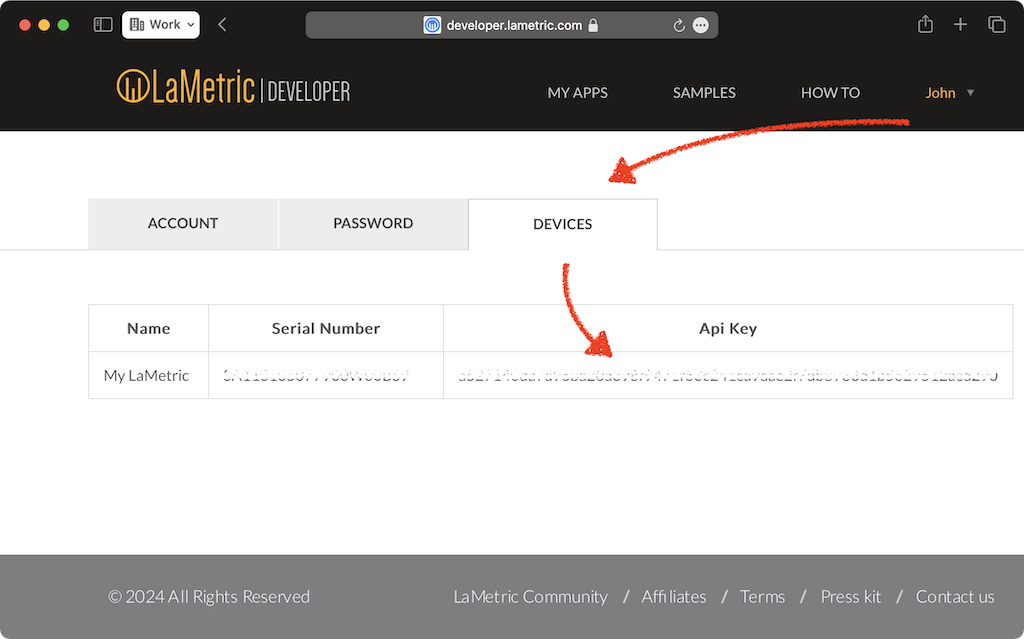Click the John user name

click(x=940, y=93)
